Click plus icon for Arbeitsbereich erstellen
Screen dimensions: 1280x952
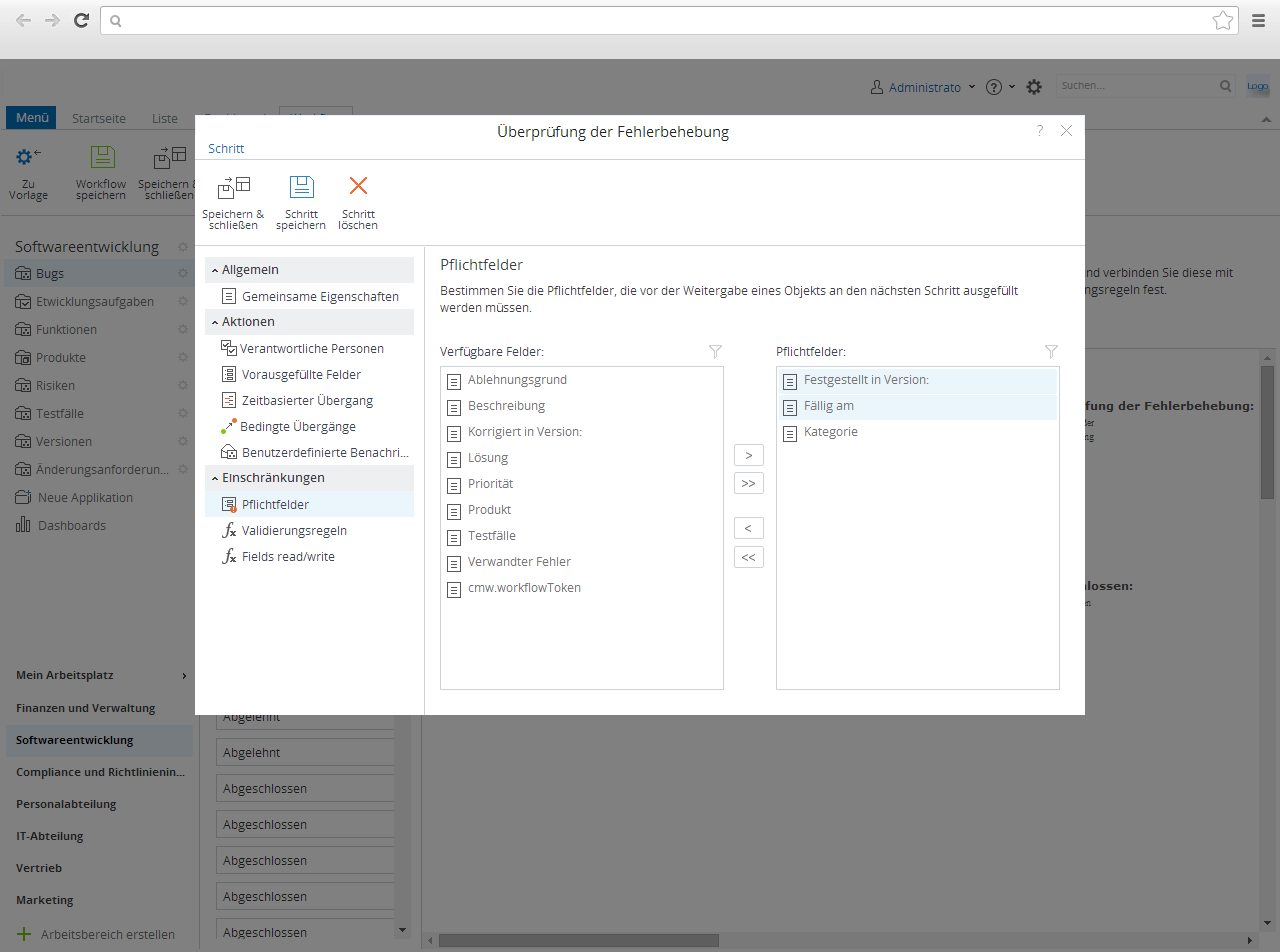[x=24, y=934]
